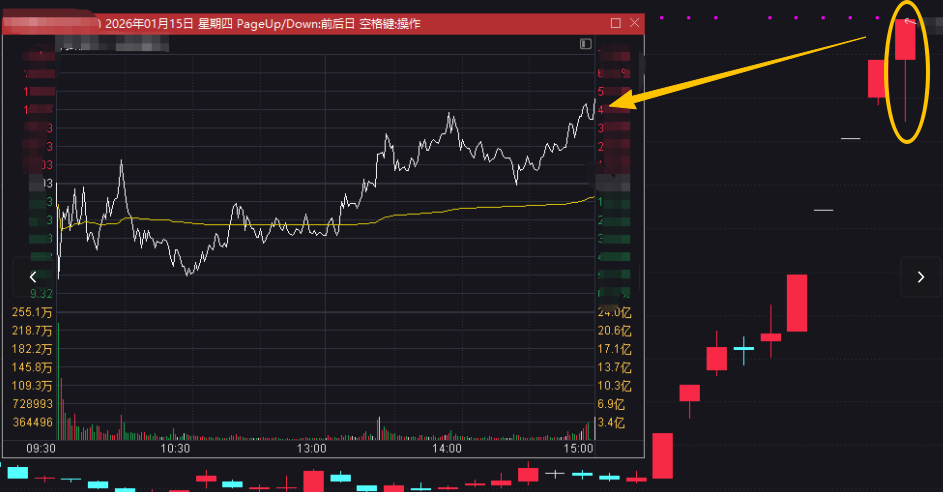Select the cyan doji candle on right
The height and width of the screenshot is (492, 943).
coord(744,348)
